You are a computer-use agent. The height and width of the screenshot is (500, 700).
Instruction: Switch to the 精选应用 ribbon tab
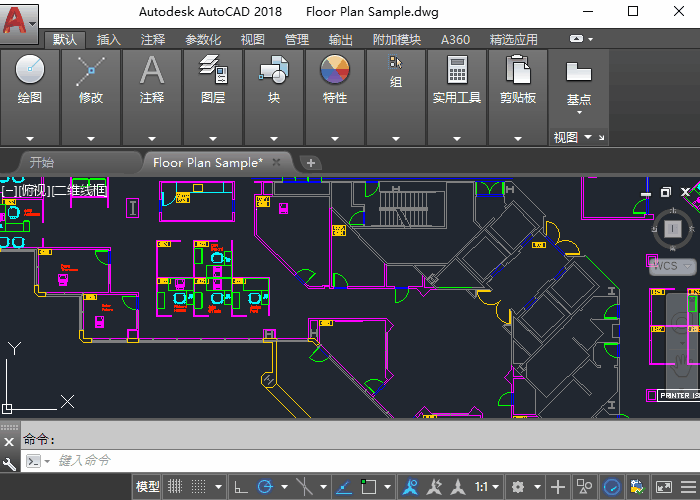click(x=513, y=40)
